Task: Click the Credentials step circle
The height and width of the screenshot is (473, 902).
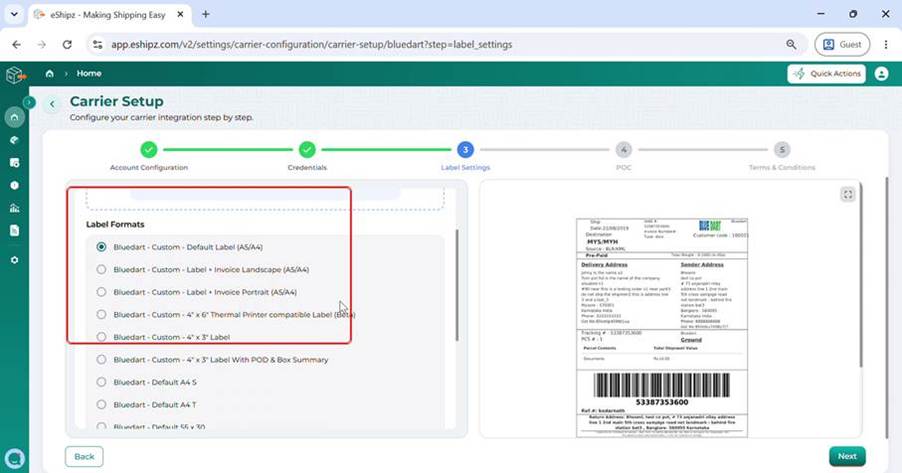Action: pos(307,150)
